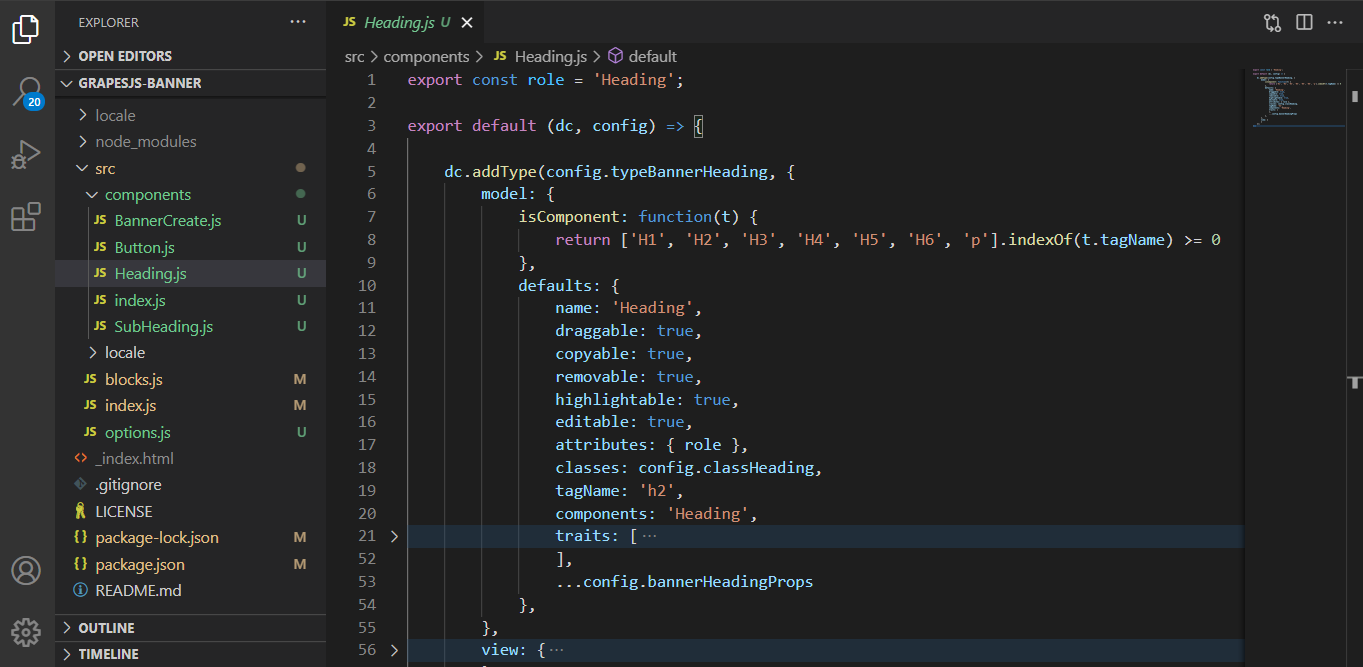Screen dimensions: 1363x667
Task: Open the Explorer view in activity bar
Action: pos(26,30)
